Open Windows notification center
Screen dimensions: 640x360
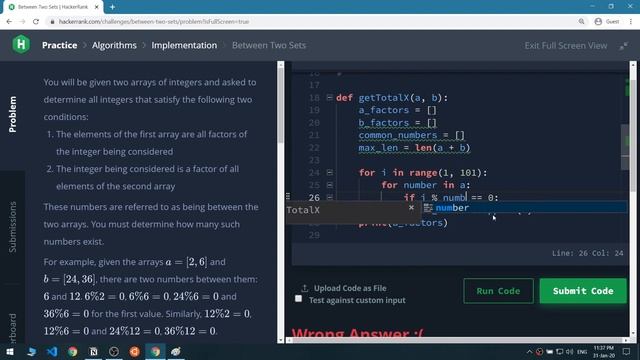627,352
